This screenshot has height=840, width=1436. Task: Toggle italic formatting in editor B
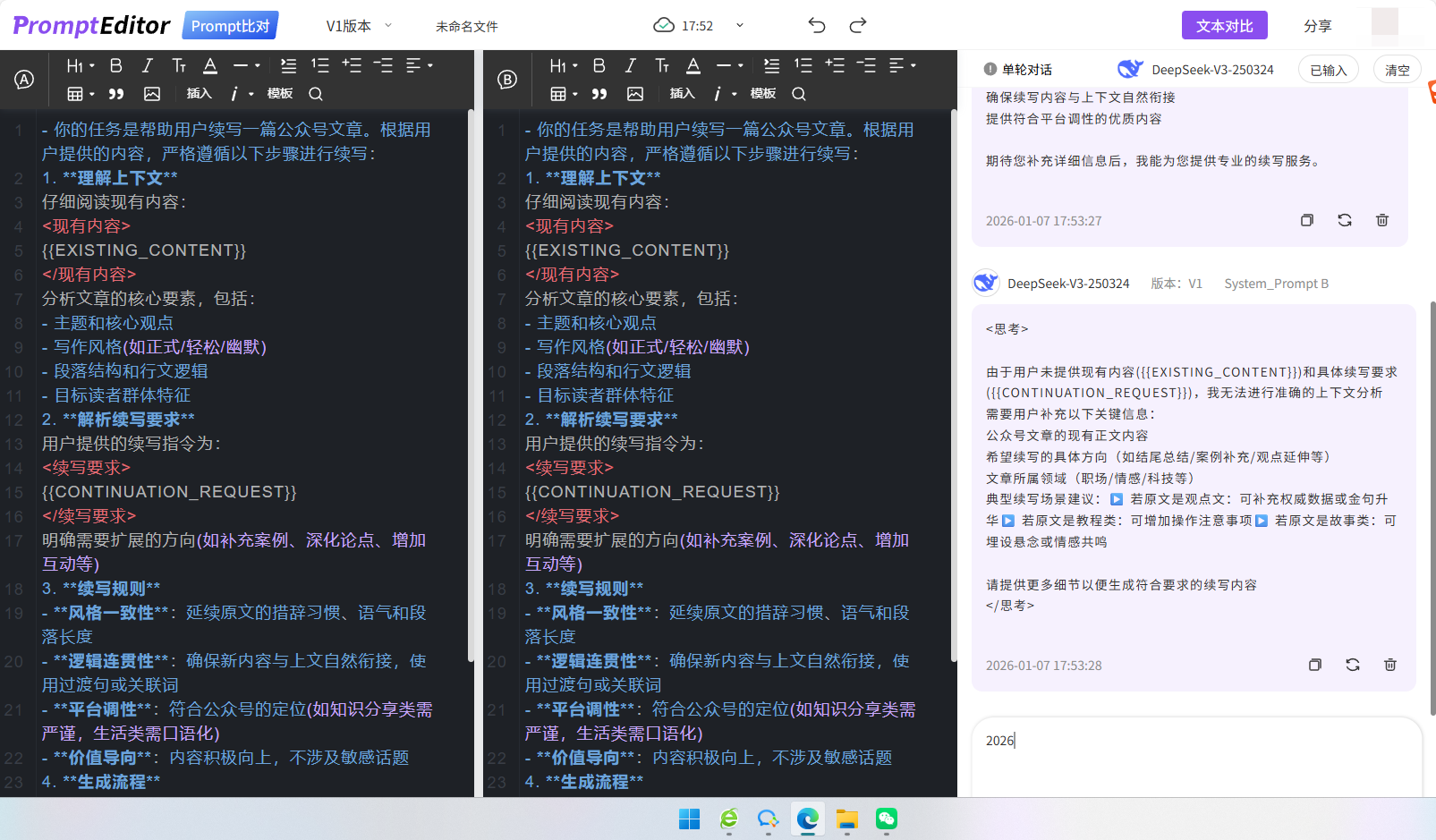631,64
